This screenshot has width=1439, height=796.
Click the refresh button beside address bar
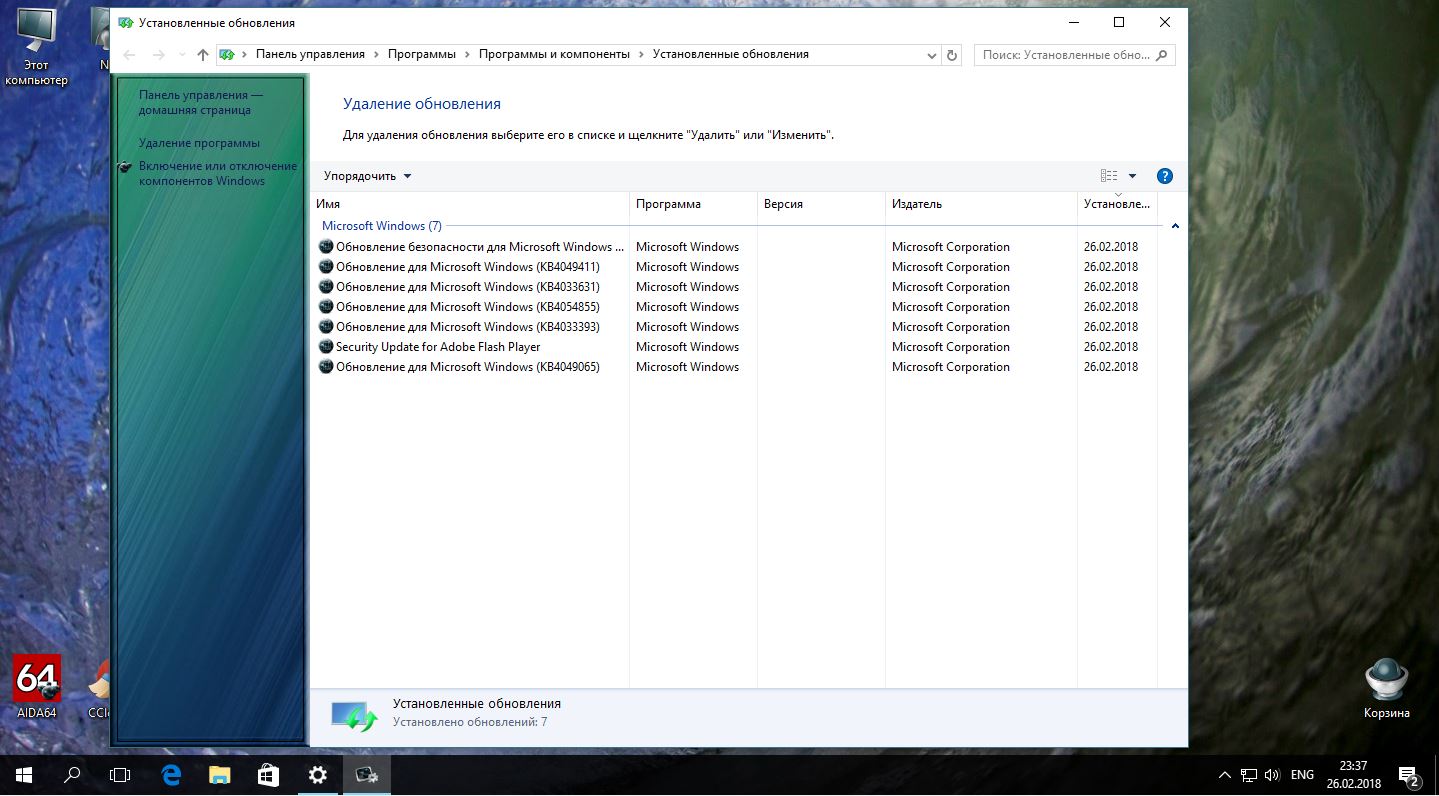(x=952, y=55)
